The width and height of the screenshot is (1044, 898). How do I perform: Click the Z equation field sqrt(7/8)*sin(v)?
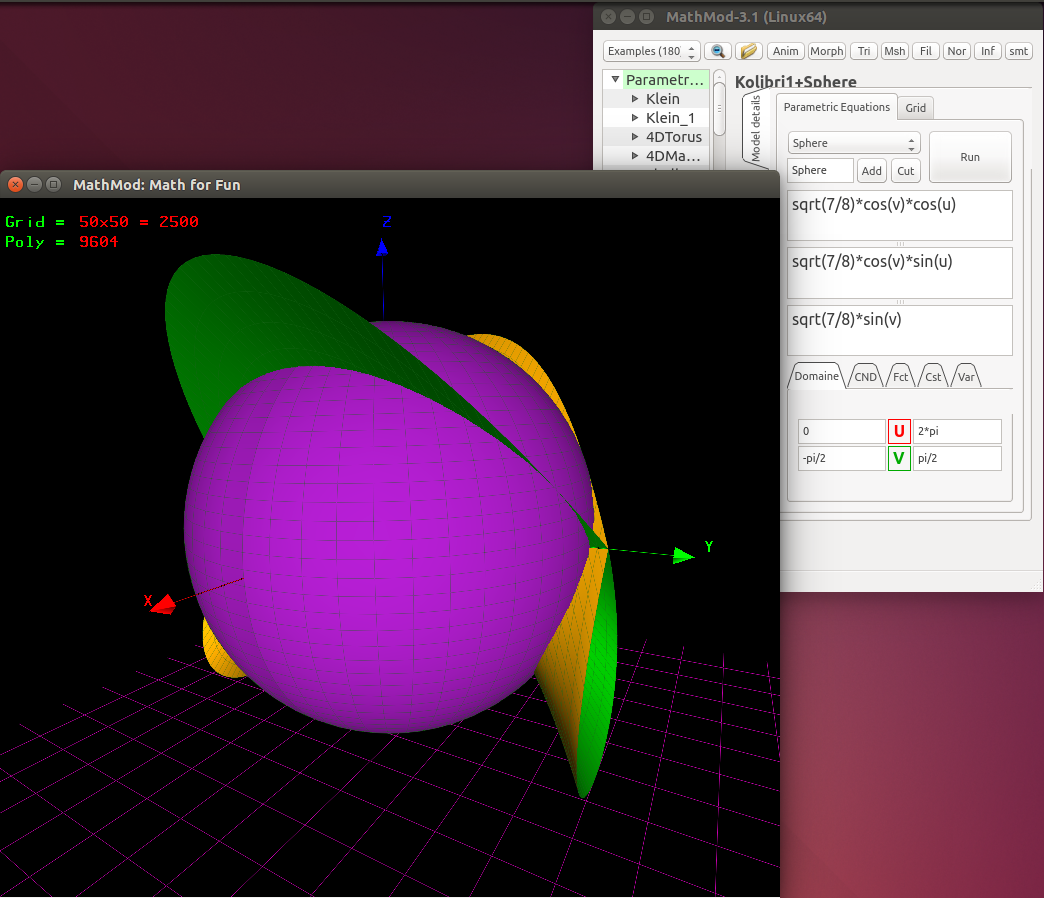[x=900, y=331]
